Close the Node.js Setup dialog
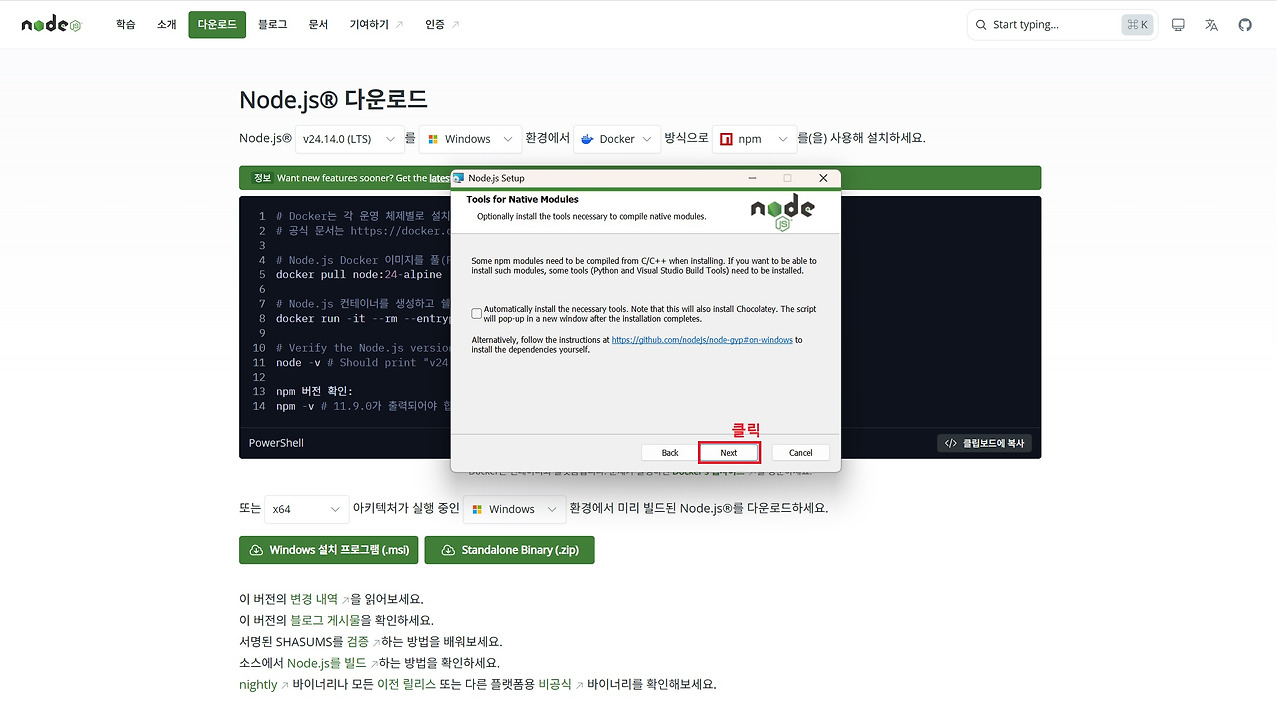Viewport: 1280px width, 706px height. tap(823, 178)
